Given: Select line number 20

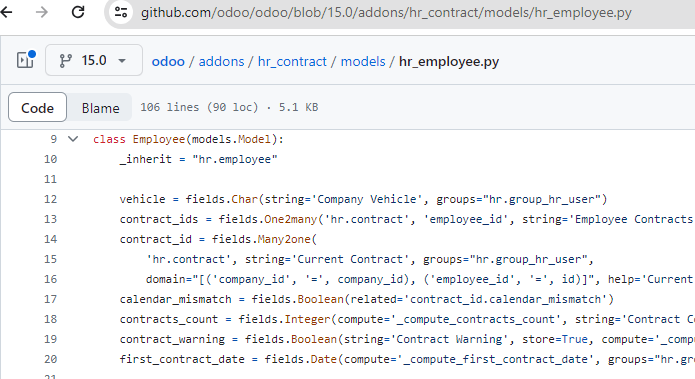Looking at the screenshot, I should [x=51, y=359].
